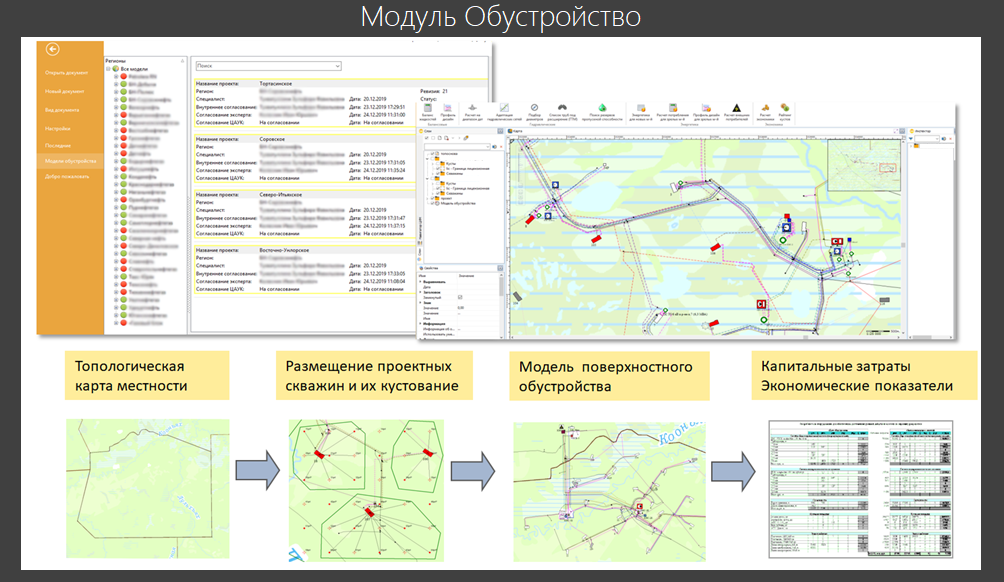This screenshot has width=1004, height=582.
Task: Open Последние in sidebar menu
Action: point(58,145)
